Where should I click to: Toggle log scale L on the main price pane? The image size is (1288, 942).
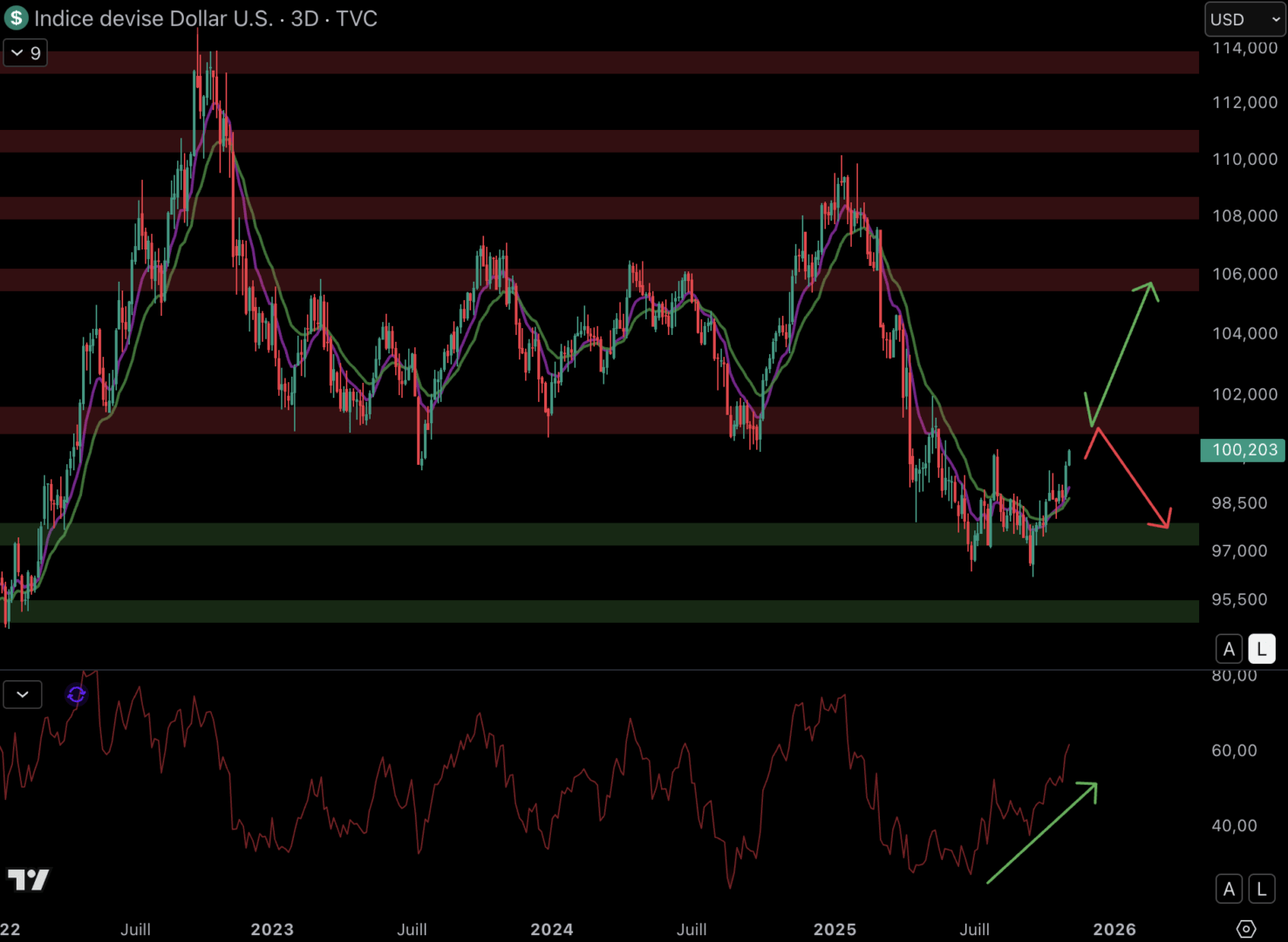coord(1262,649)
